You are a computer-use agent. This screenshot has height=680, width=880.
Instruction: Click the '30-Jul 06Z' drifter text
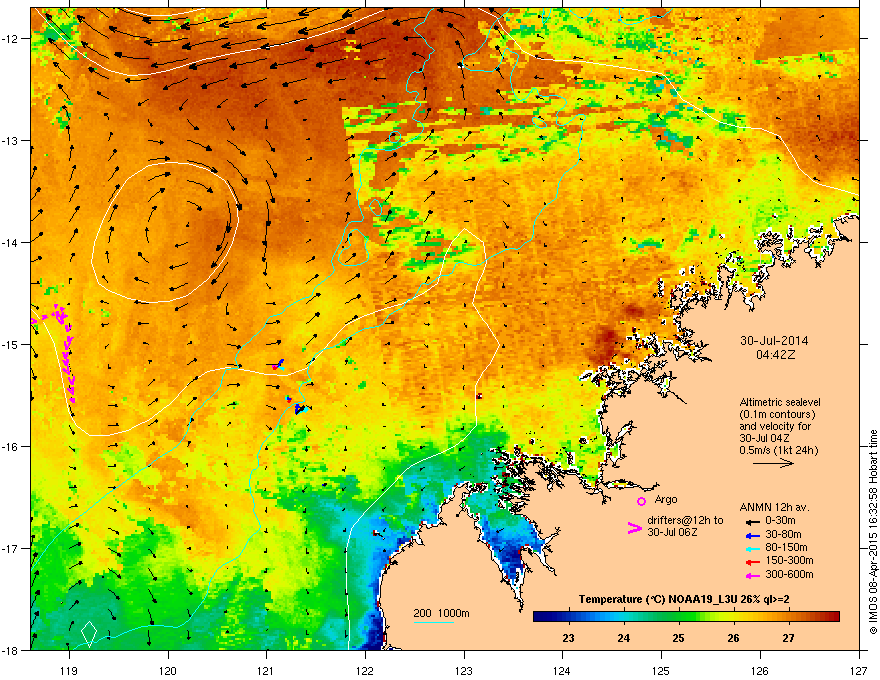[x=672, y=532]
